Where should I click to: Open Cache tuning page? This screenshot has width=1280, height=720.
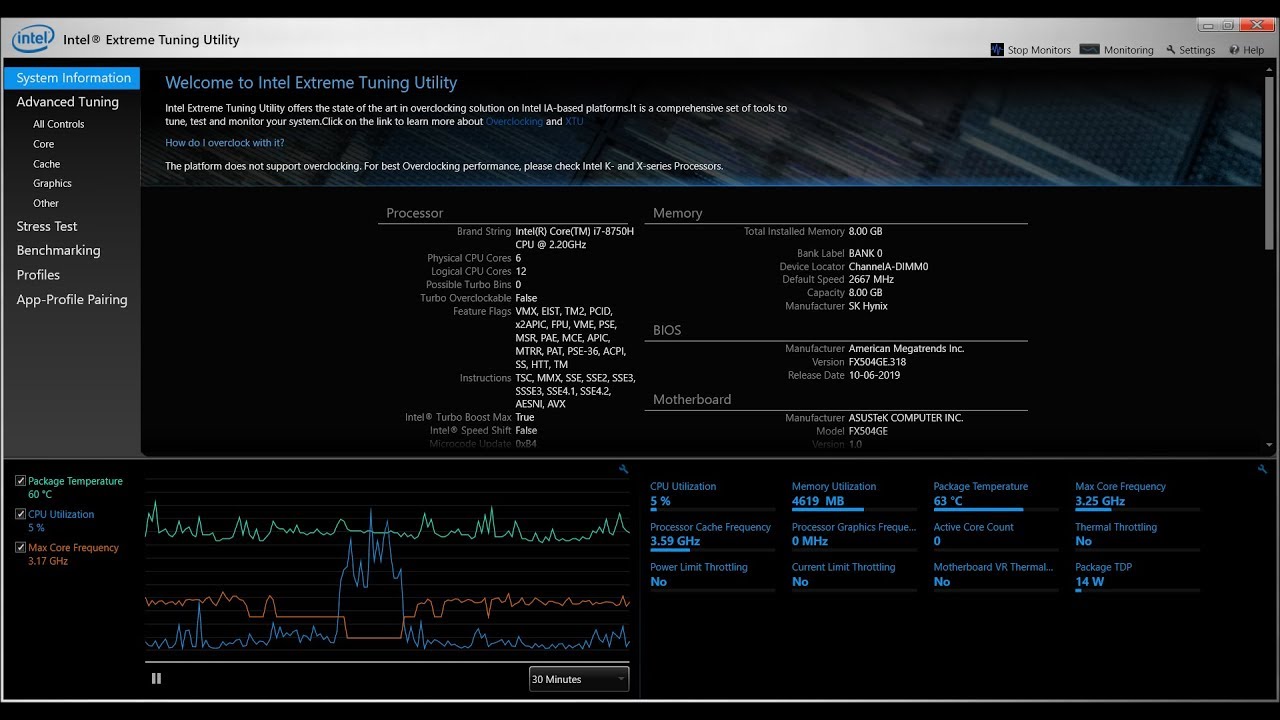(47, 164)
